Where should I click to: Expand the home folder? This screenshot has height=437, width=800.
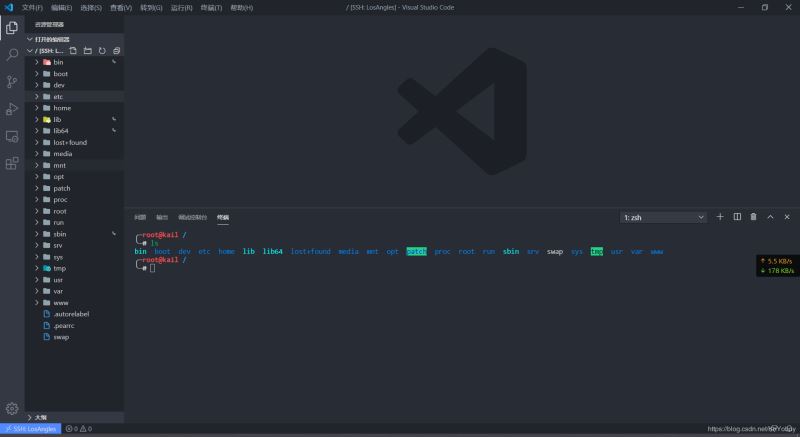point(74,108)
